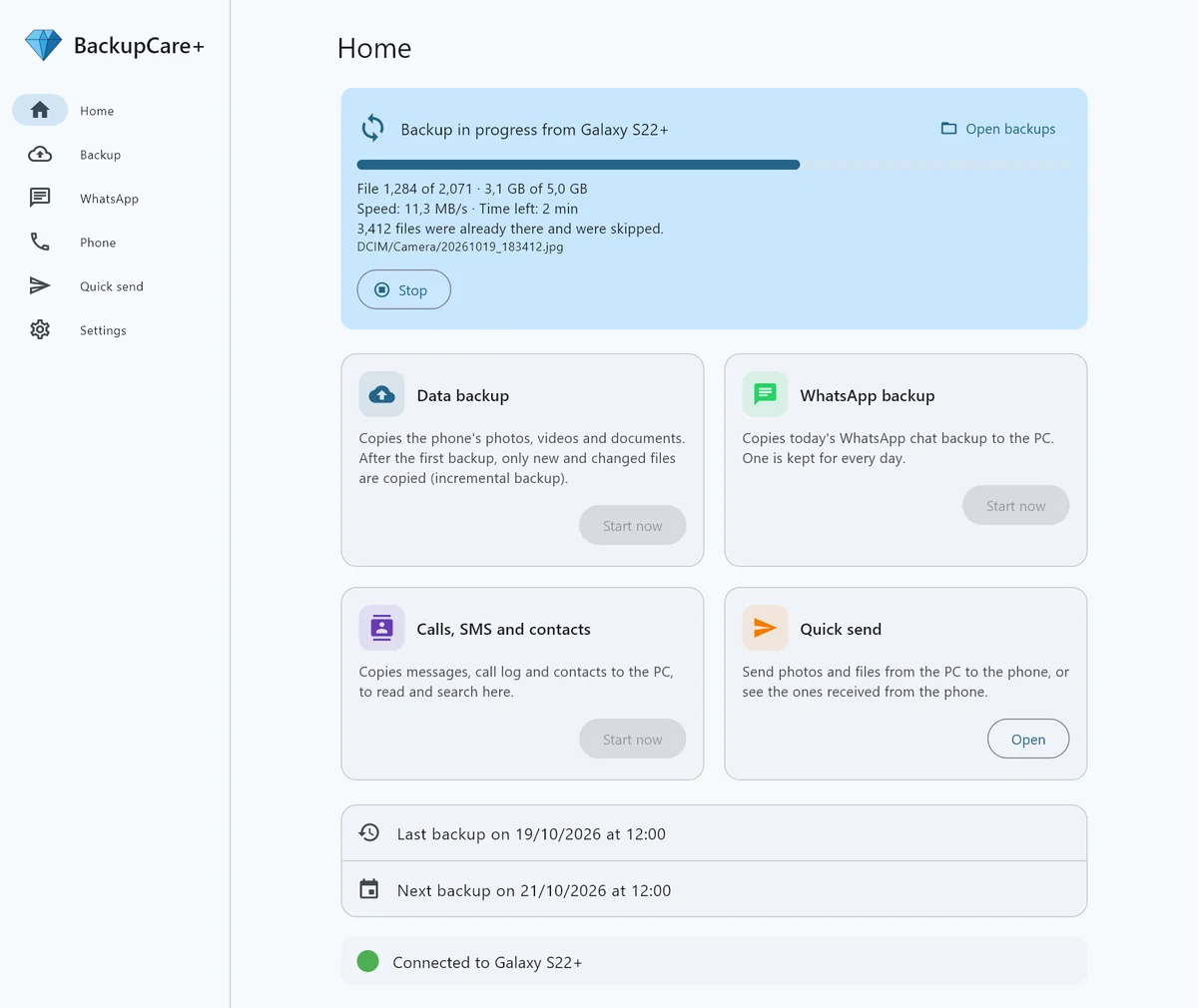Open Quick send from its card
The image size is (1198, 1008).
point(1028,739)
